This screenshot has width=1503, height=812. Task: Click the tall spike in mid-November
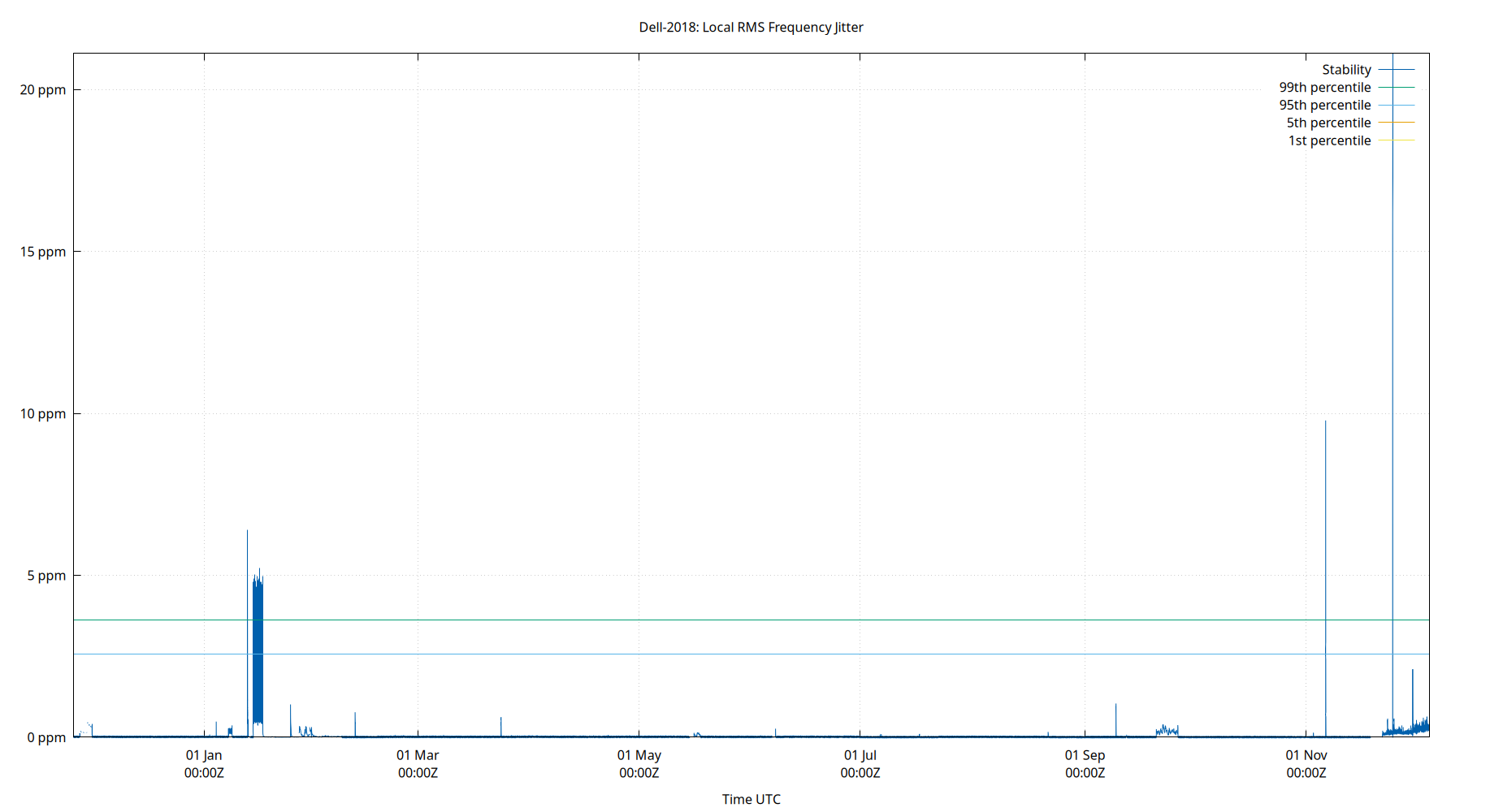pos(1395,325)
